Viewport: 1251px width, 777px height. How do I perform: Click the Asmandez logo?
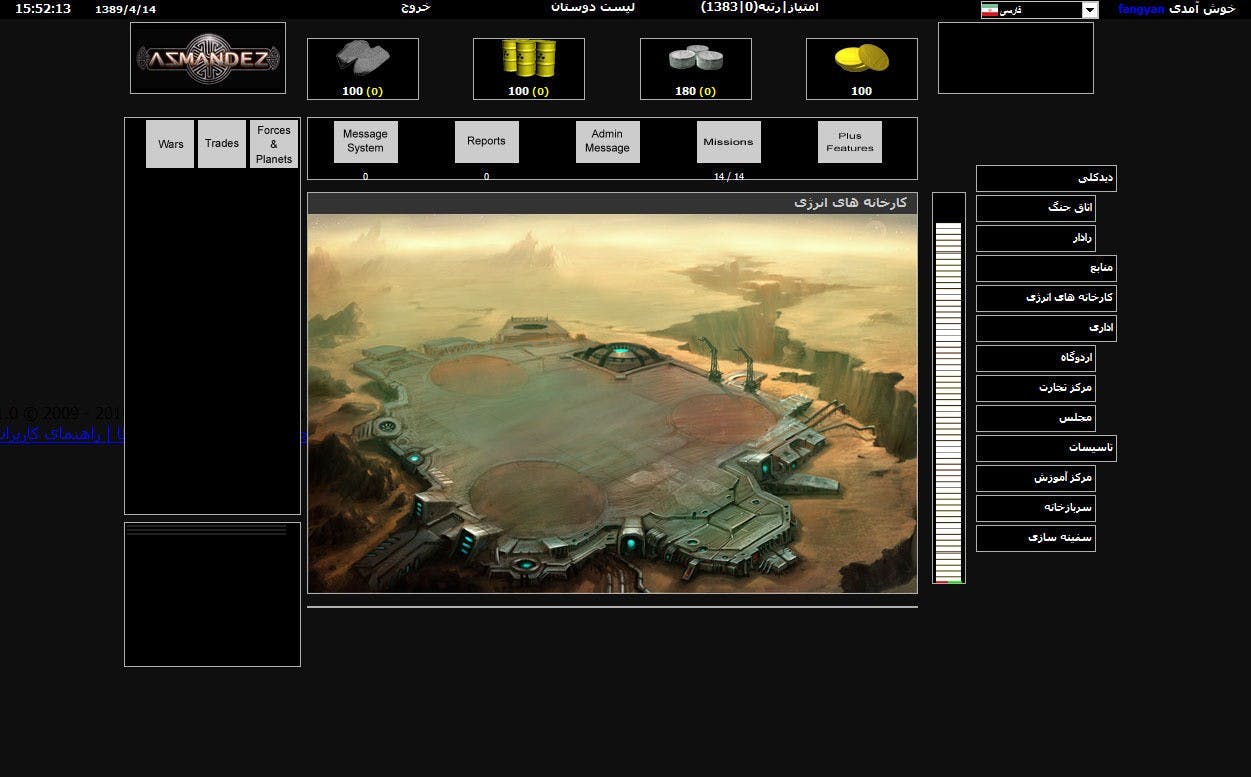click(x=208, y=58)
